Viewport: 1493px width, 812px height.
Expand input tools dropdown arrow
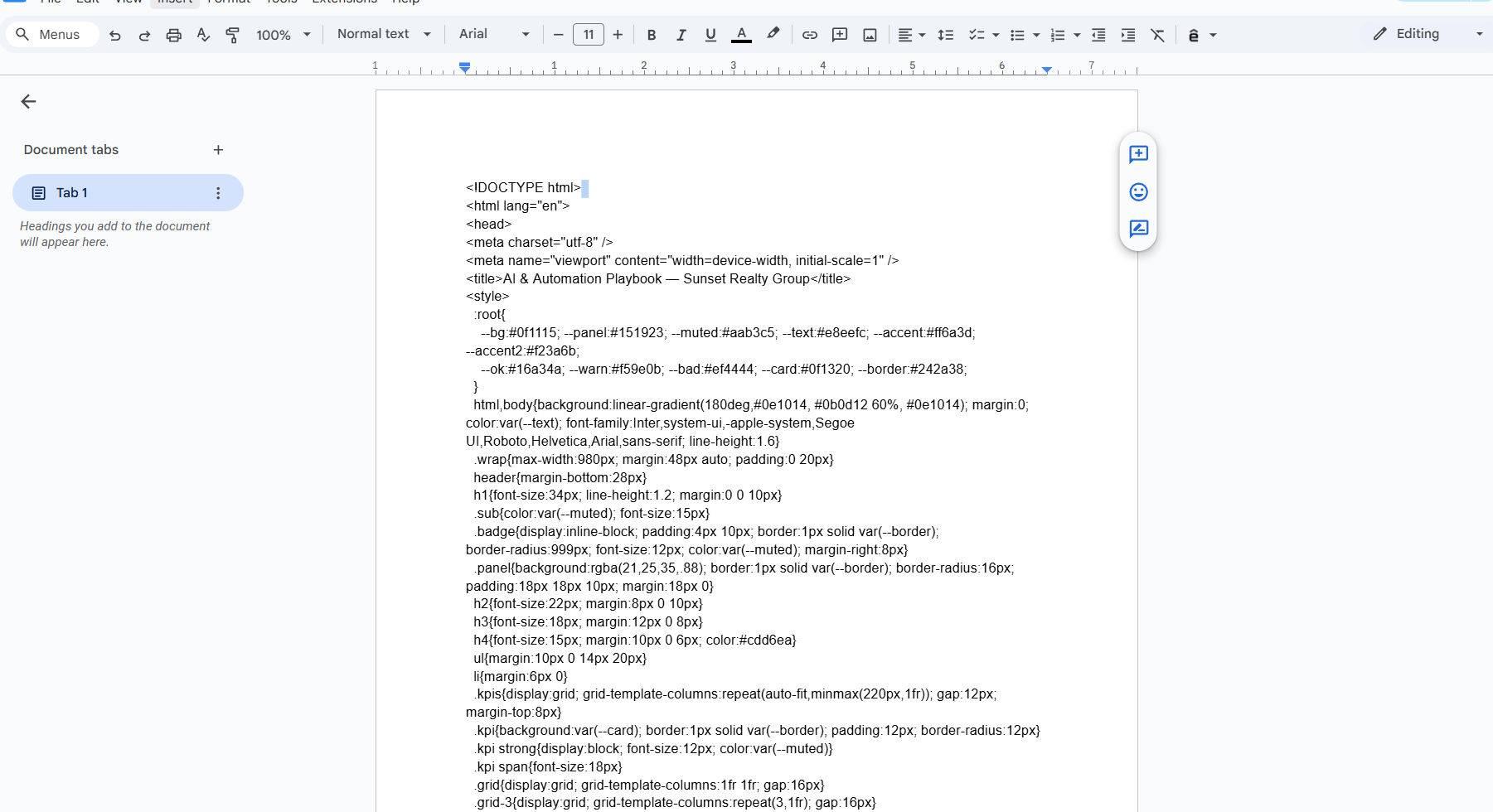pos(1213,35)
